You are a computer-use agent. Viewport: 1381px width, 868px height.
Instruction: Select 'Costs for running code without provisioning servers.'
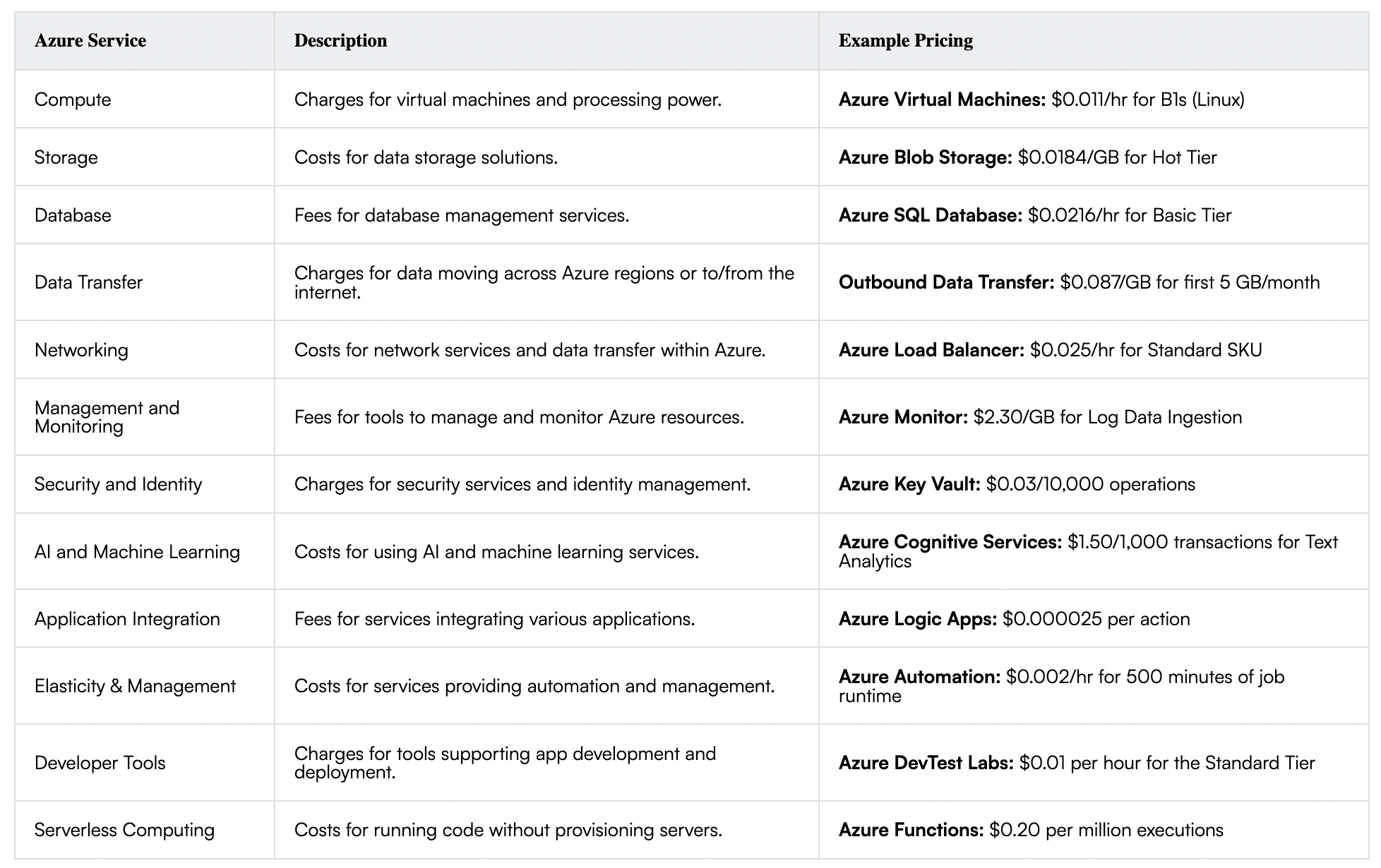point(508,830)
